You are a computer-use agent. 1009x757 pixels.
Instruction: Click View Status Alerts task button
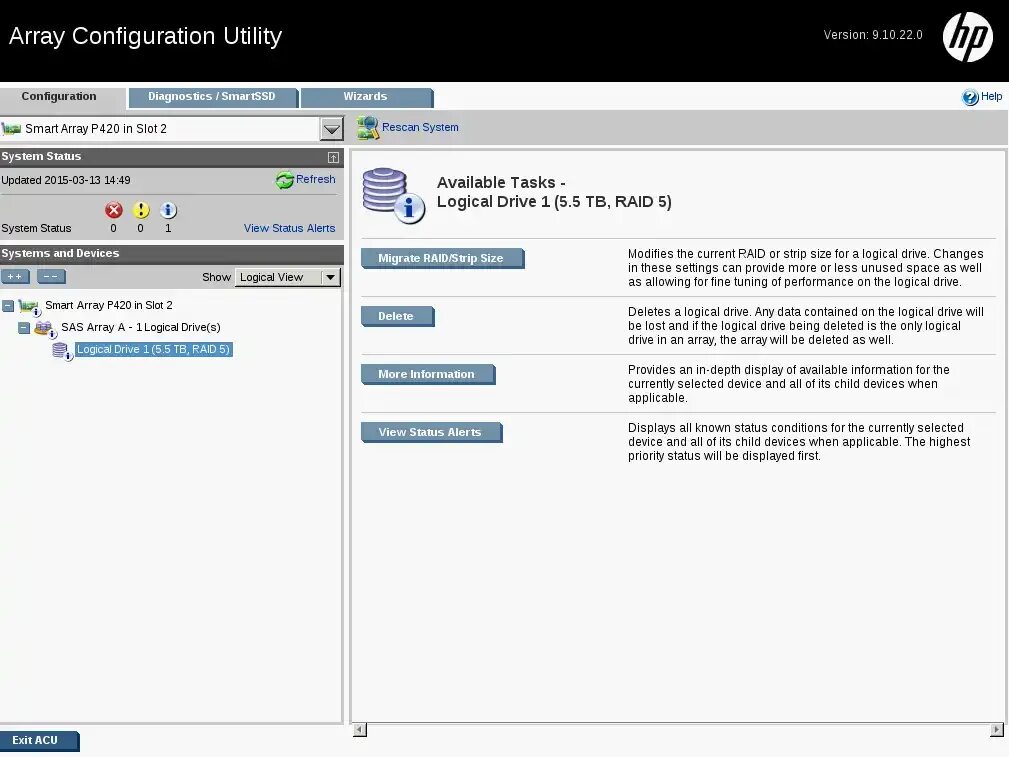point(430,432)
